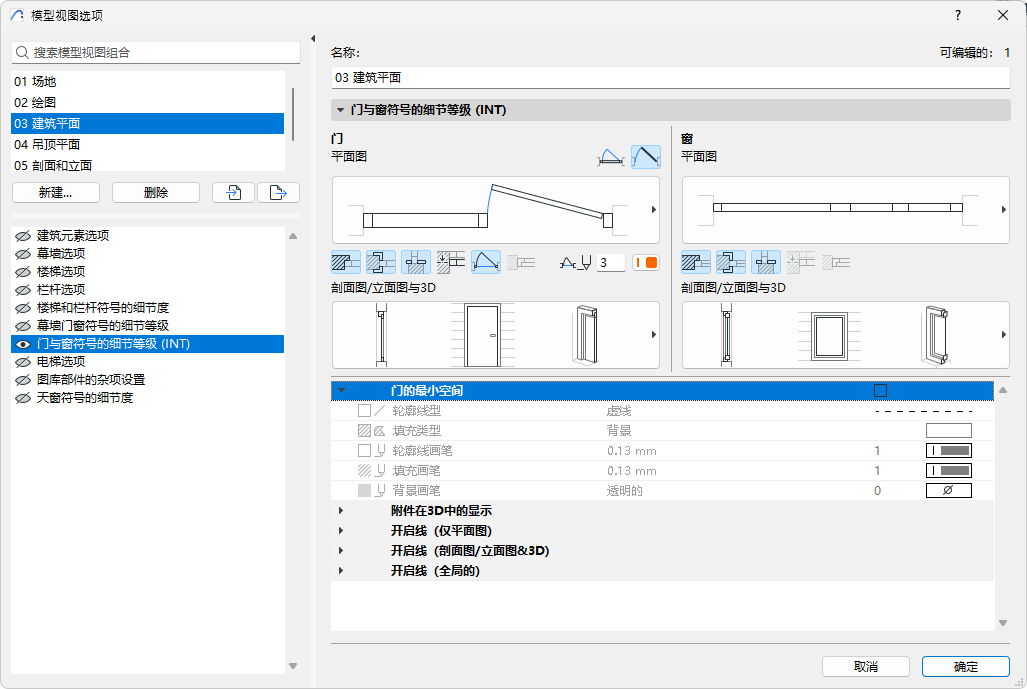Toggle the eye for 门与窗符号的细节等级 (INT)
This screenshot has width=1027, height=689.
click(x=23, y=344)
